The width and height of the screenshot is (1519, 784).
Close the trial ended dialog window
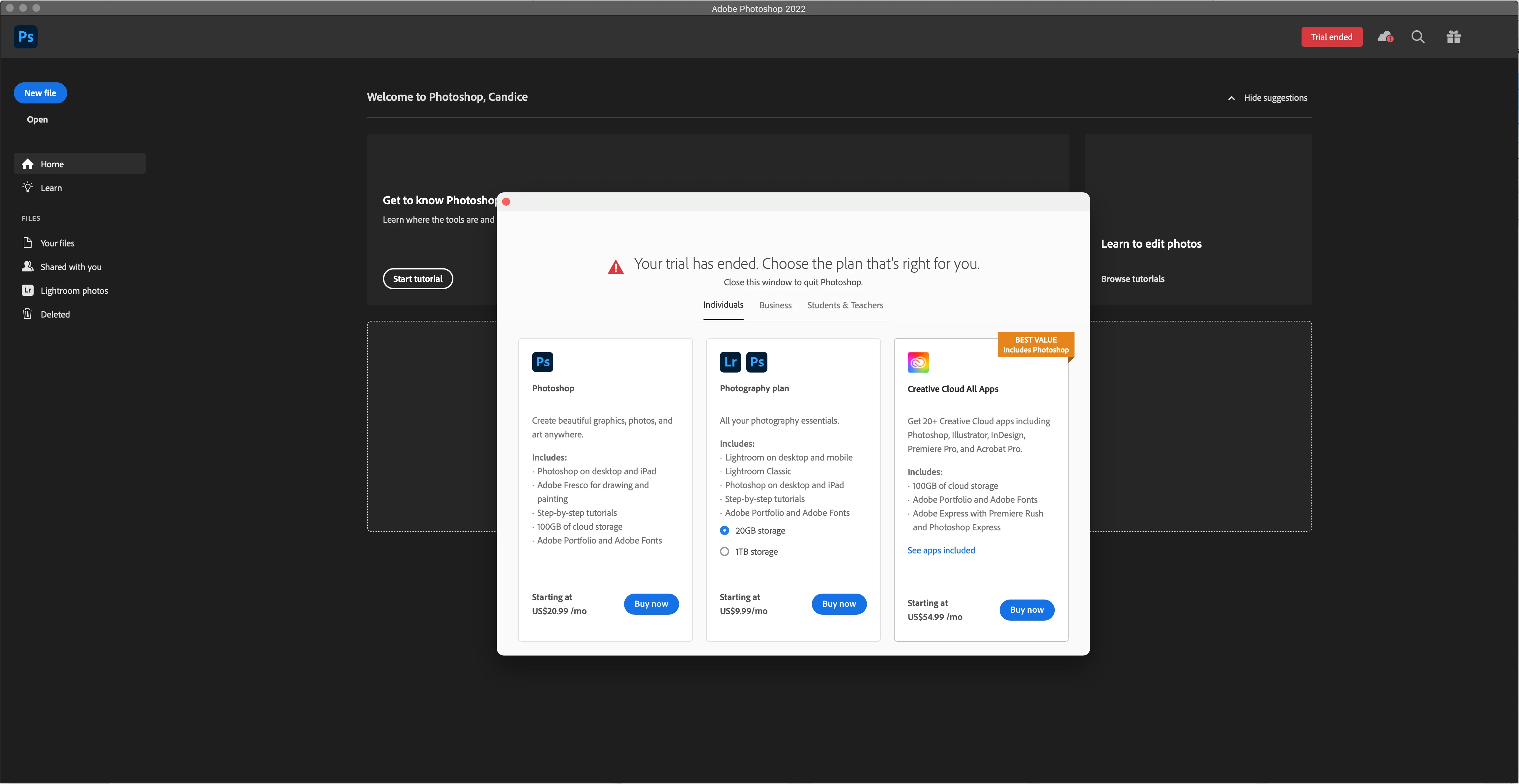point(506,202)
